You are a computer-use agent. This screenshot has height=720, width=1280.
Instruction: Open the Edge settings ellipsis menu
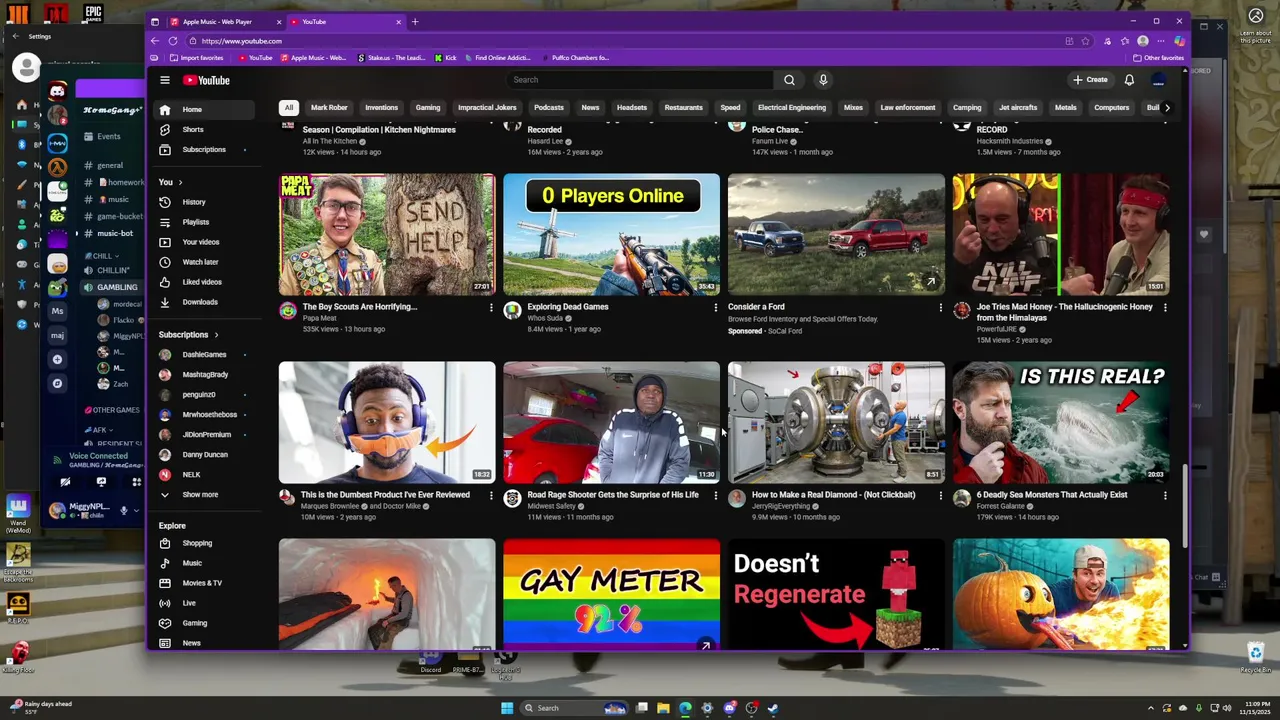coord(1161,41)
